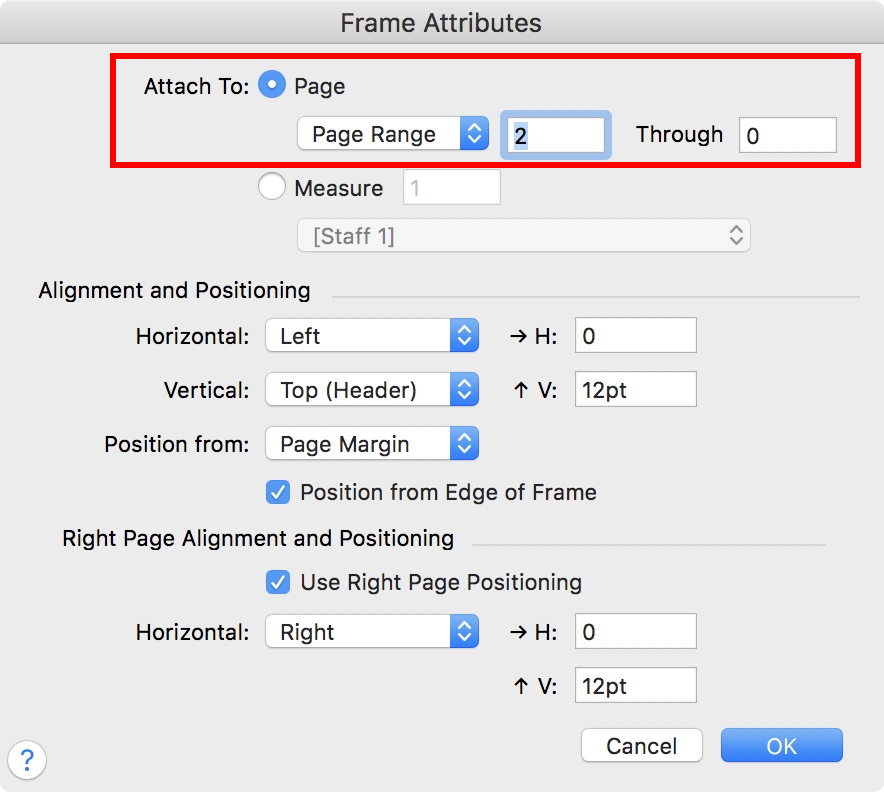Open the Alignment Horizontal Left dropdown
This screenshot has width=884, height=792.
[x=372, y=336]
